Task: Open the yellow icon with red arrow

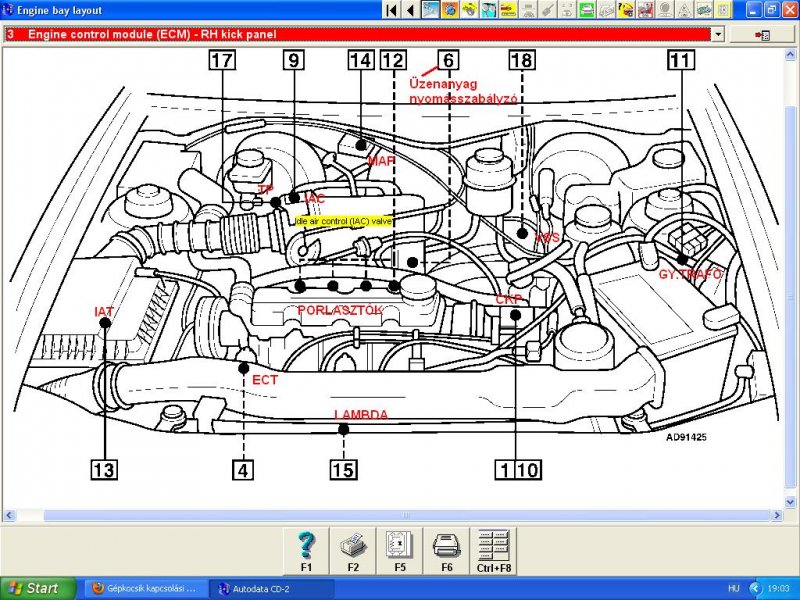Action: pyautogui.click(x=508, y=10)
